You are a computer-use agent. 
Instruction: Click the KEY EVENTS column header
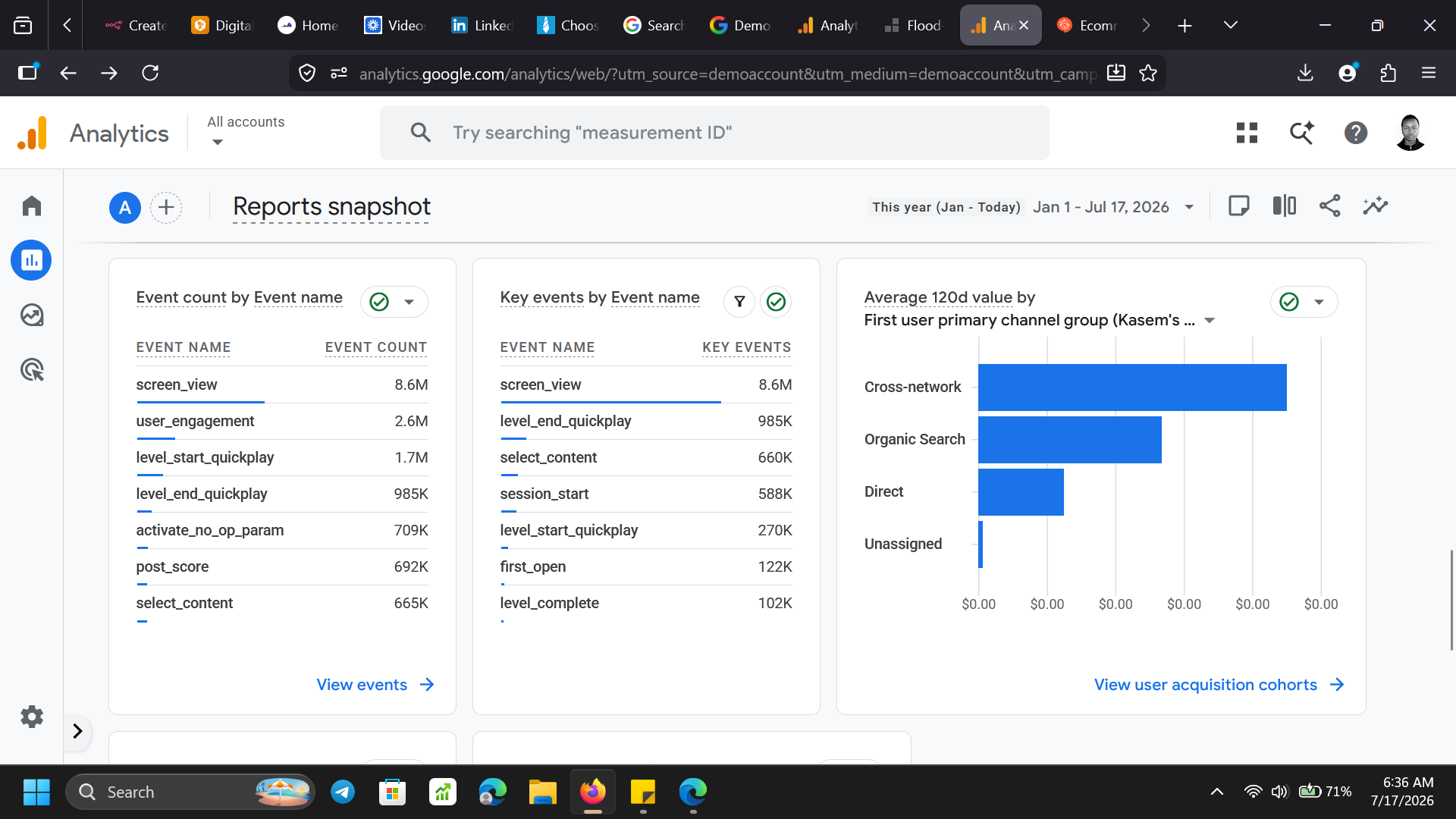coord(747,347)
